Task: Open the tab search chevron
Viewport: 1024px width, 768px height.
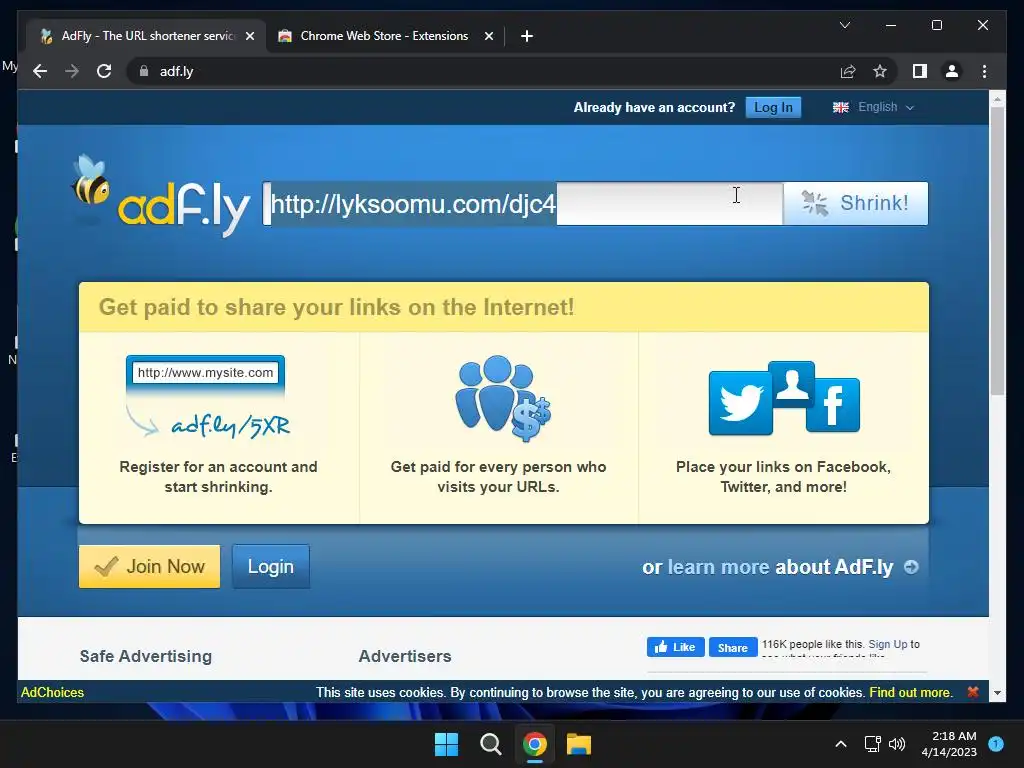Action: click(x=844, y=25)
